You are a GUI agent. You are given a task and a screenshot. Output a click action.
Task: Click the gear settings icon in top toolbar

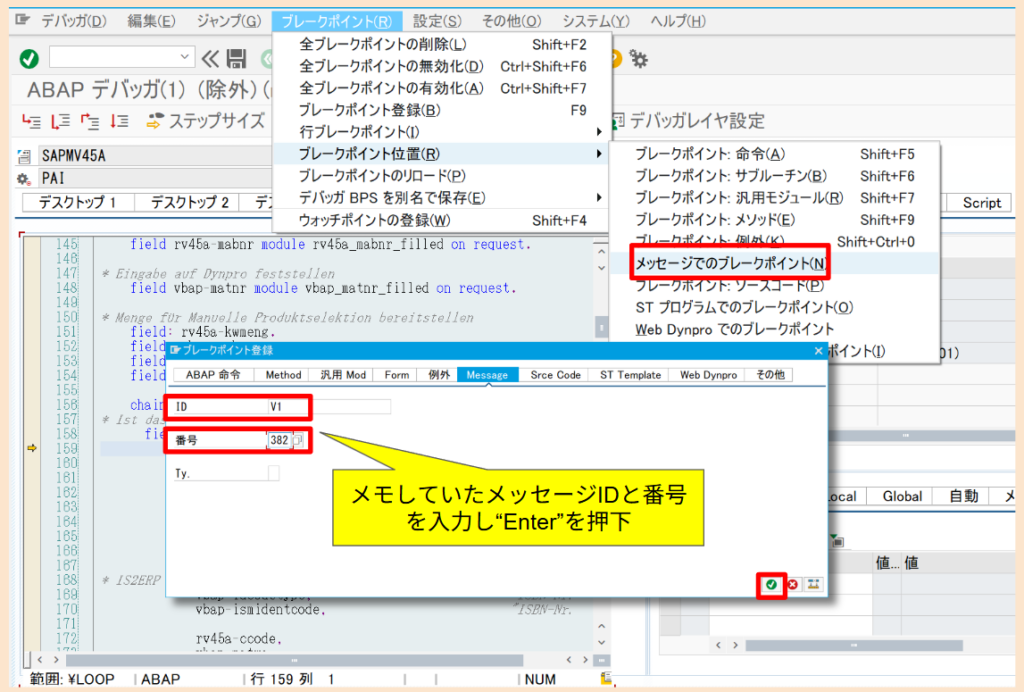pyautogui.click(x=639, y=59)
